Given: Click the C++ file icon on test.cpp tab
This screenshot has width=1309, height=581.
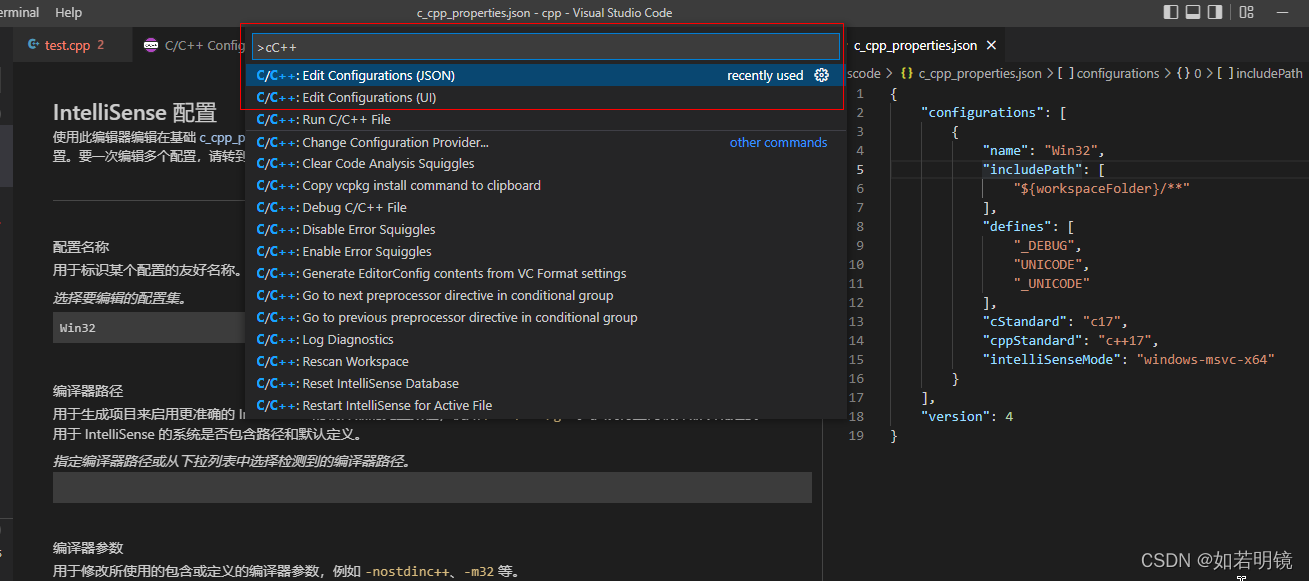Looking at the screenshot, I should [34, 45].
